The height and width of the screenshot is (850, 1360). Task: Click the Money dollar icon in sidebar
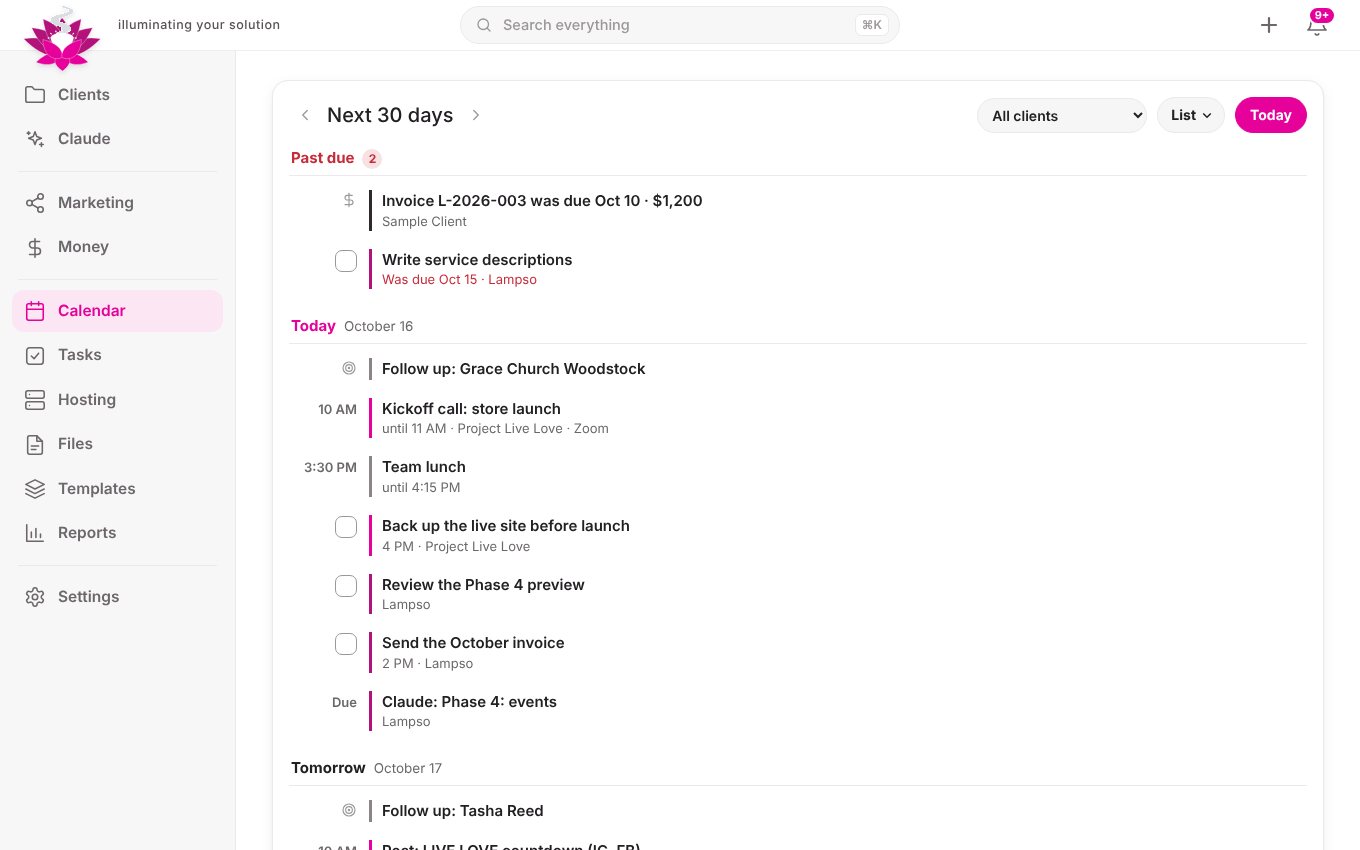coord(35,247)
